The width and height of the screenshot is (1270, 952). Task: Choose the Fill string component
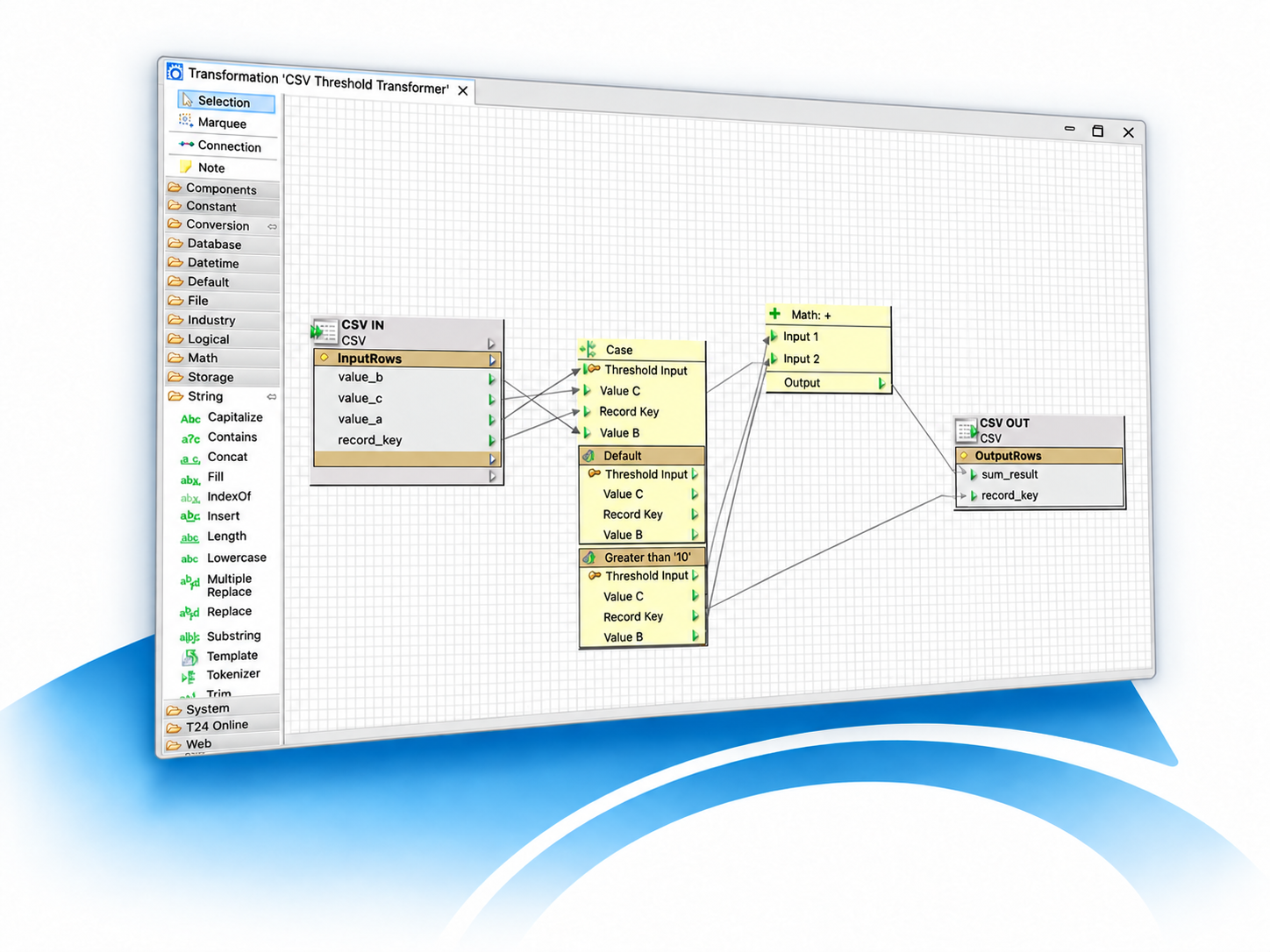(203, 478)
